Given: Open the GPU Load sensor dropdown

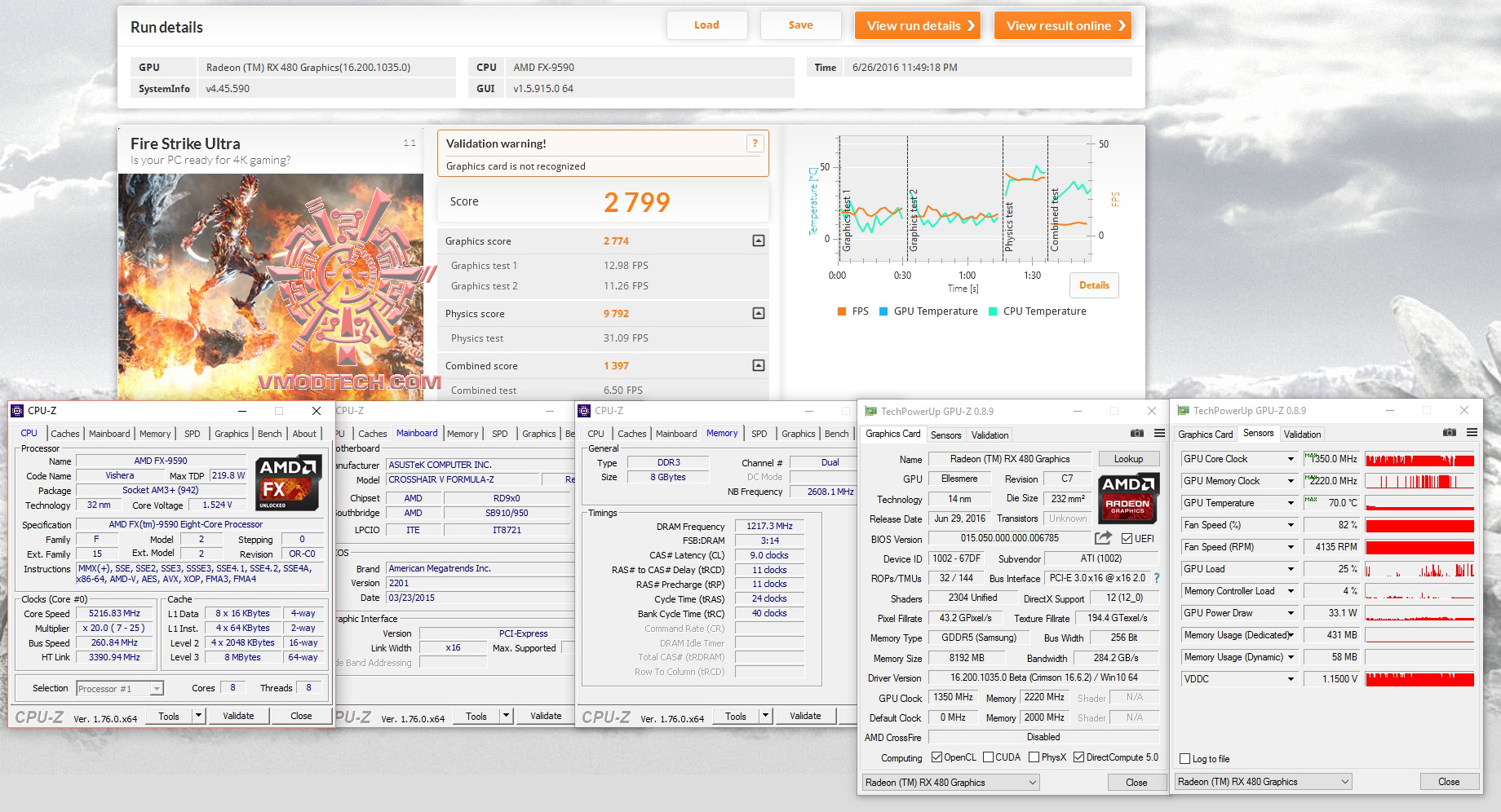Looking at the screenshot, I should [1291, 569].
